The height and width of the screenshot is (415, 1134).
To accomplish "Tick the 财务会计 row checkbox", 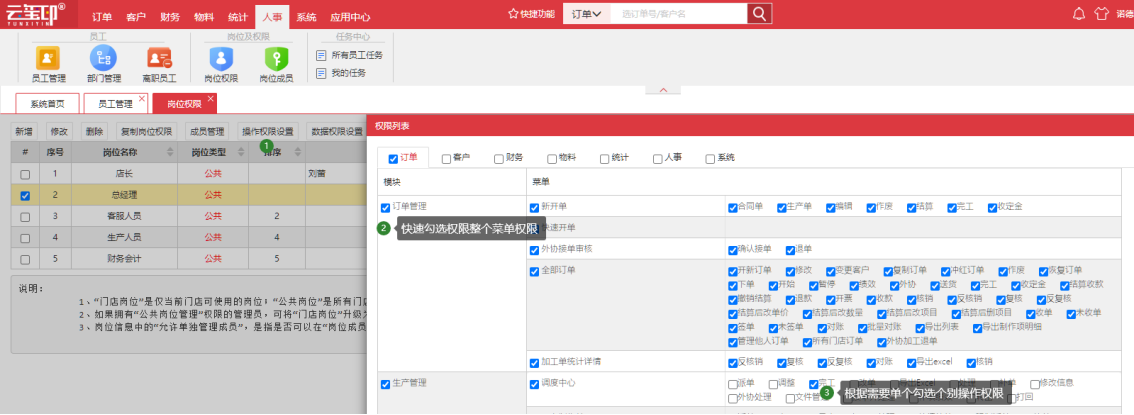I will point(25,258).
